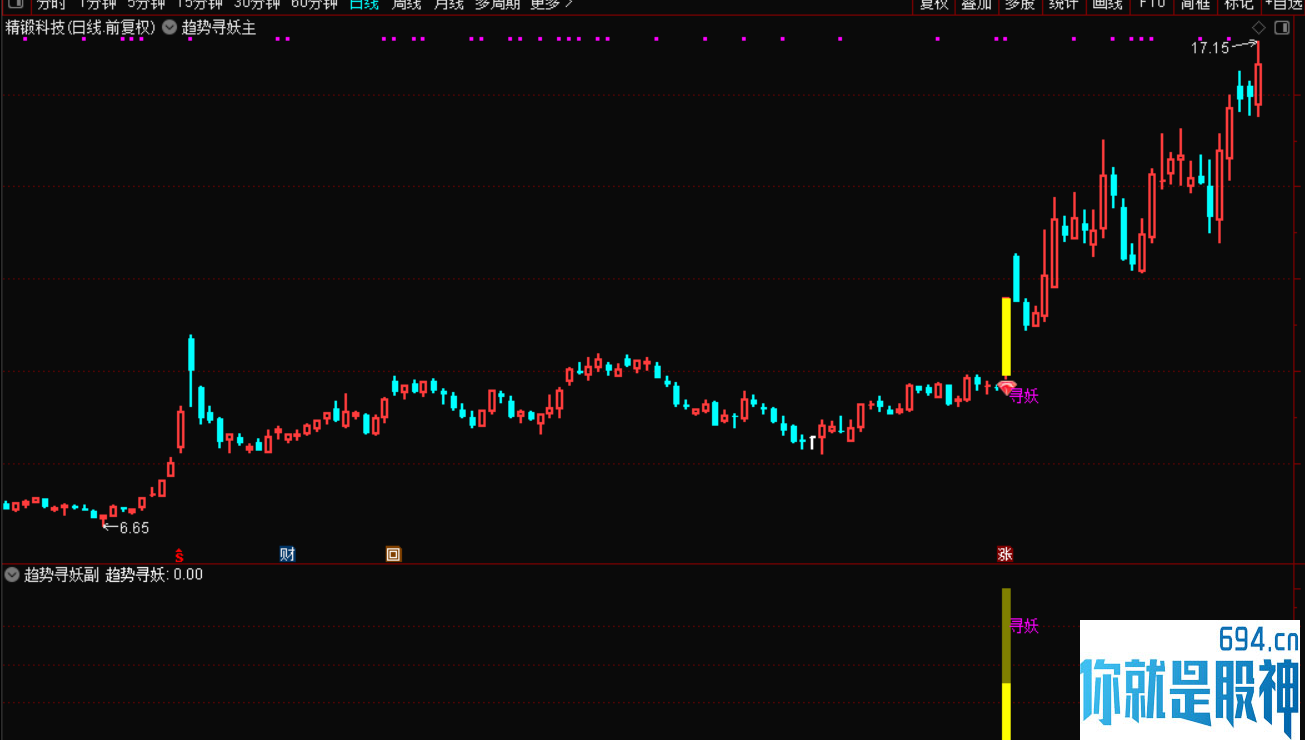Click the 趋势寻妖: 0.00 value label

point(154,574)
